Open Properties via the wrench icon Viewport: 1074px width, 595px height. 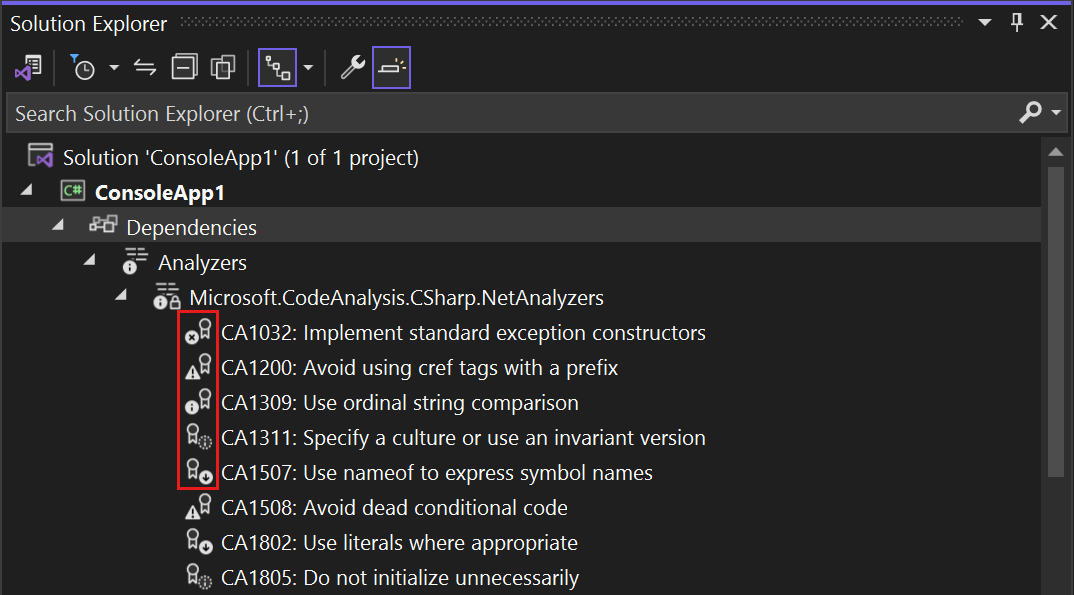click(x=351, y=67)
